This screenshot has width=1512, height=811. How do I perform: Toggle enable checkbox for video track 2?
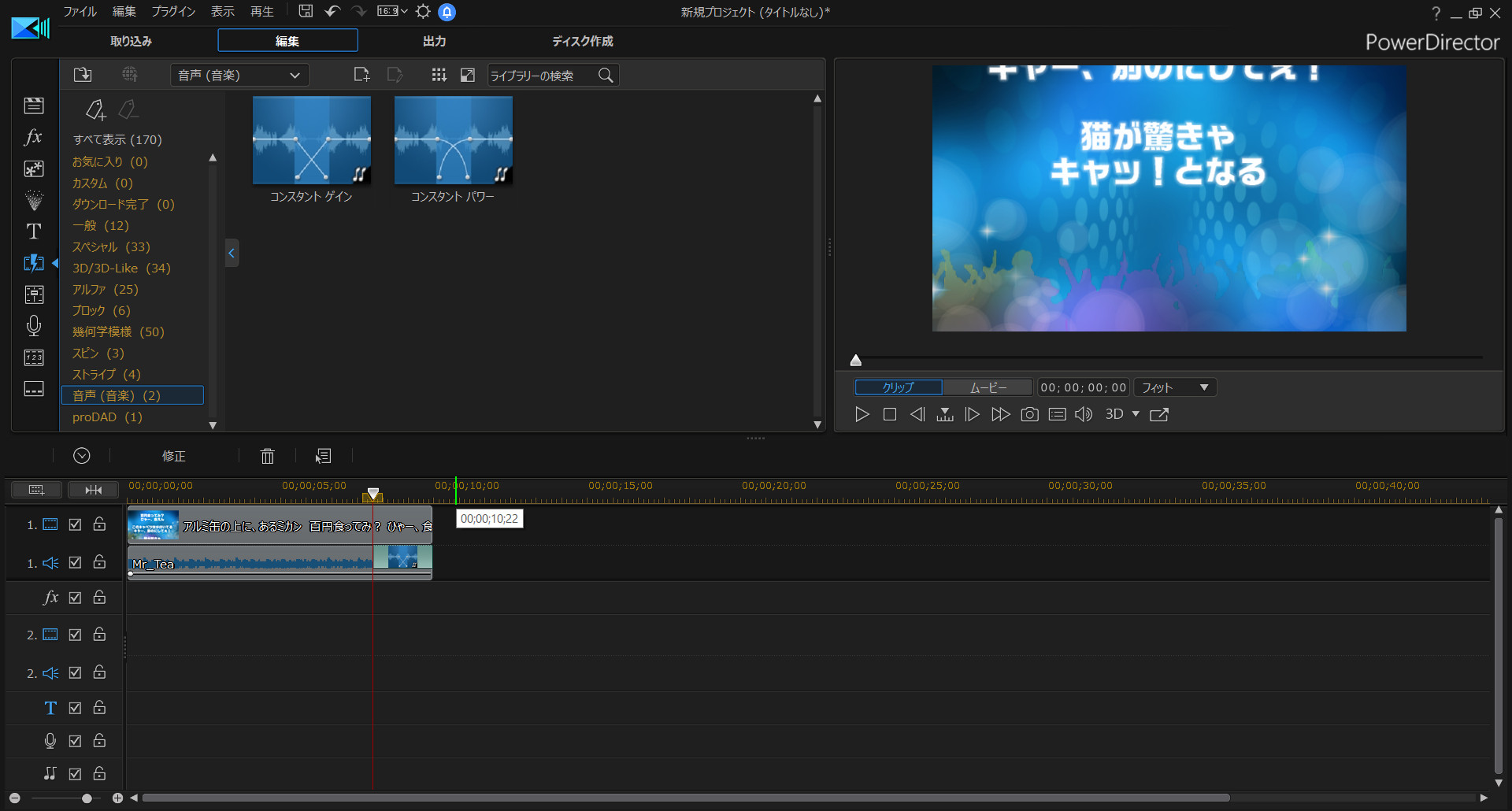coord(75,635)
